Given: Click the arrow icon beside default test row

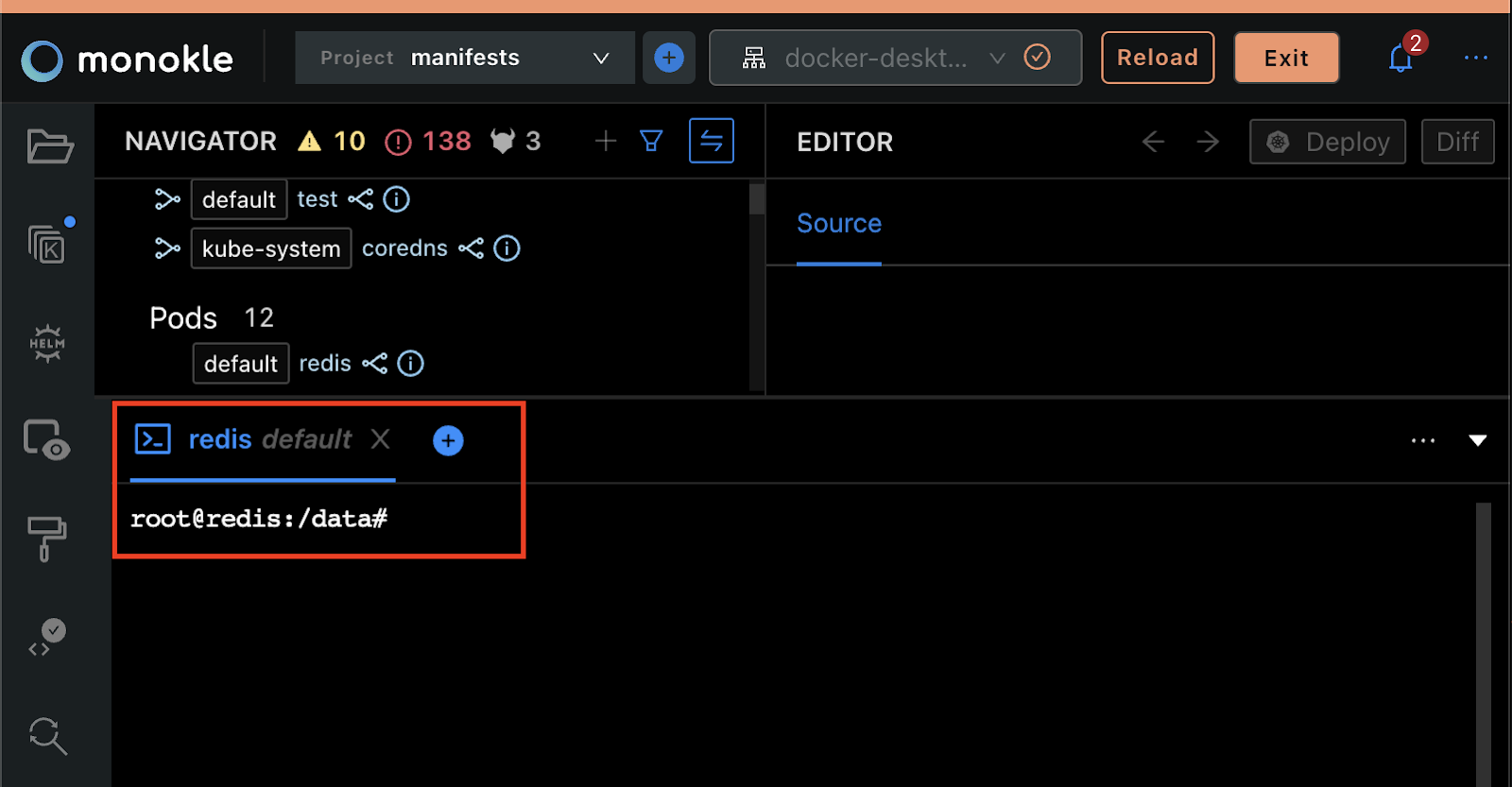Looking at the screenshot, I should pyautogui.click(x=167, y=199).
